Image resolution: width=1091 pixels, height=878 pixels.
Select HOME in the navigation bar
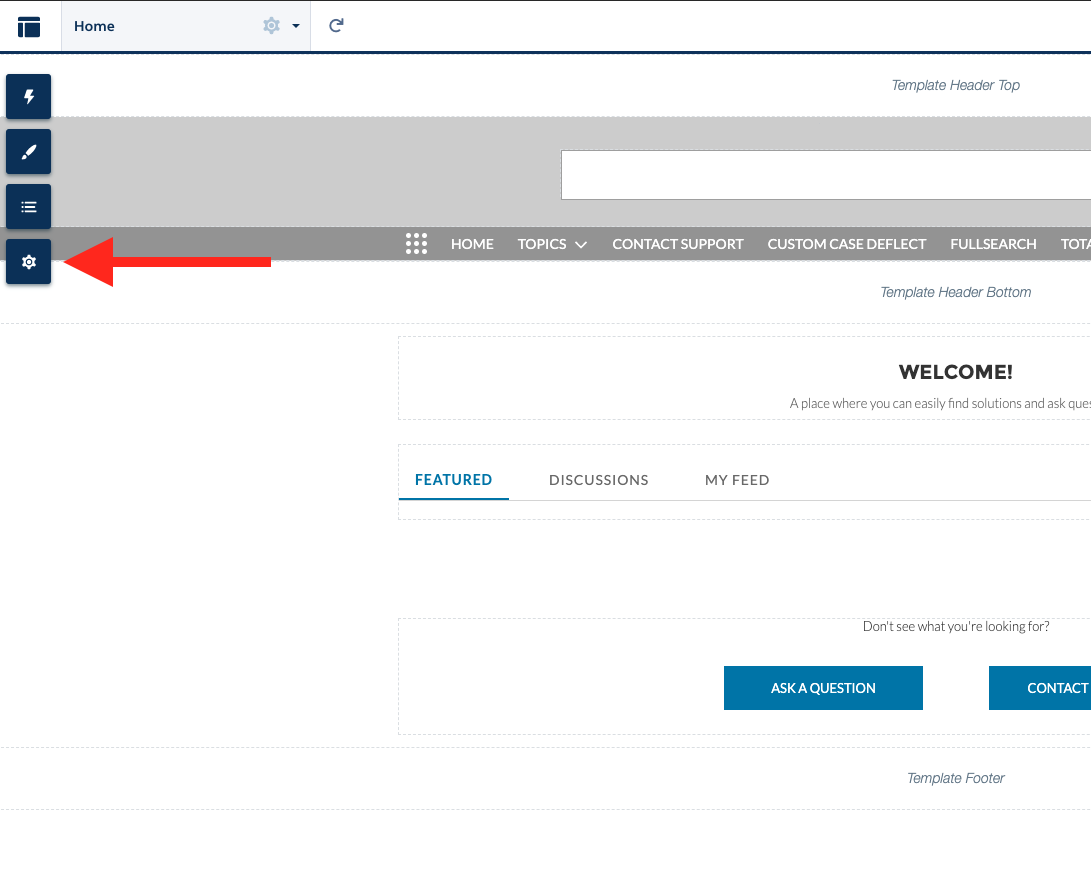click(472, 244)
